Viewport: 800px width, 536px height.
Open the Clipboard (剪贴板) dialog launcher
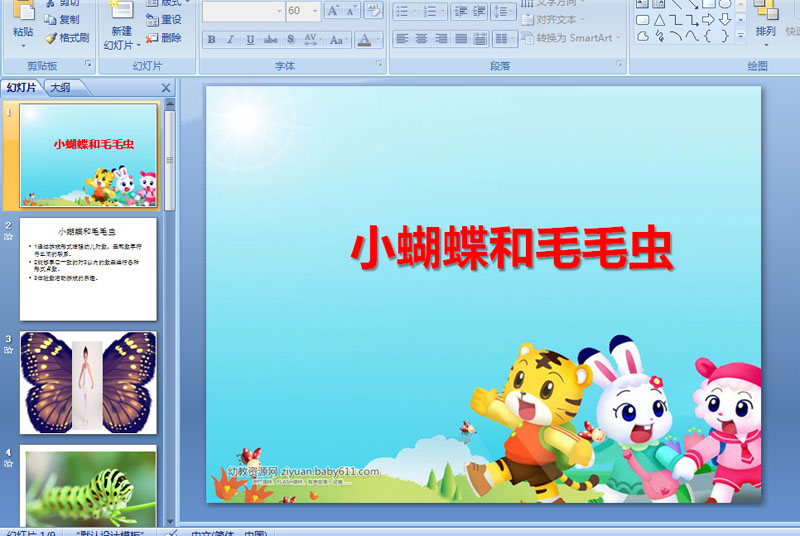click(x=88, y=64)
